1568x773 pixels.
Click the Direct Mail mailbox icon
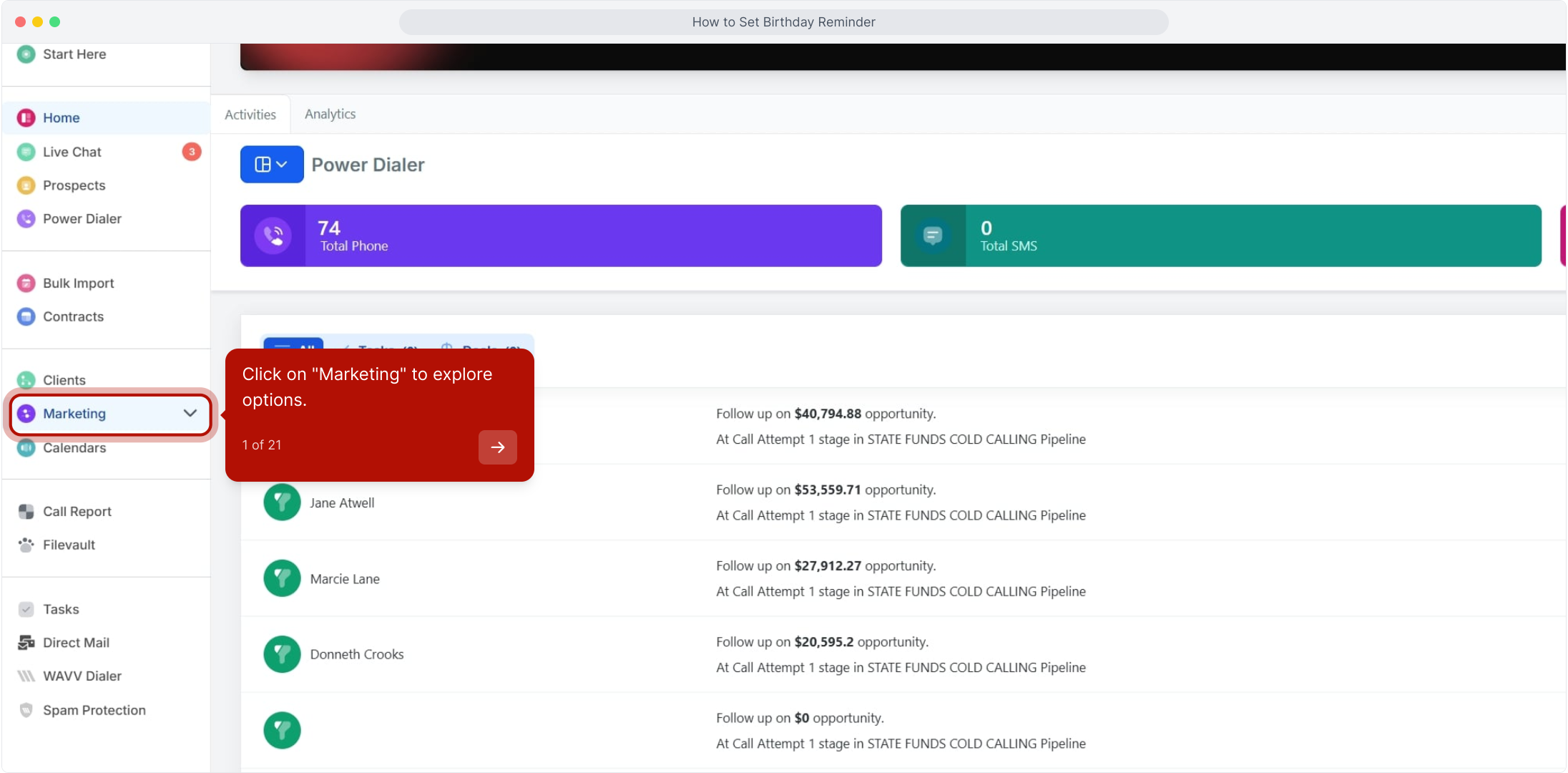point(26,643)
